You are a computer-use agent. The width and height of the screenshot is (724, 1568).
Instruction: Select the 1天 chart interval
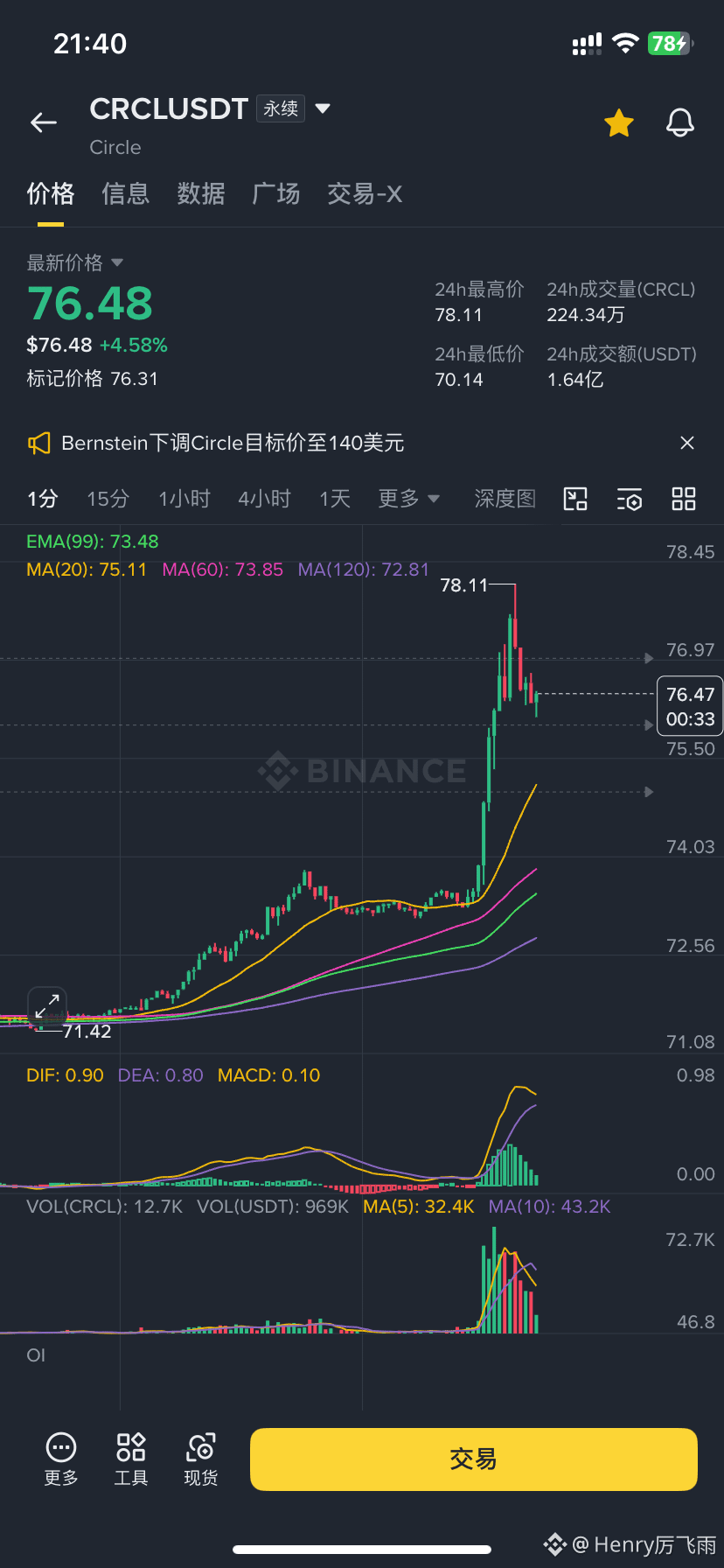pos(335,499)
